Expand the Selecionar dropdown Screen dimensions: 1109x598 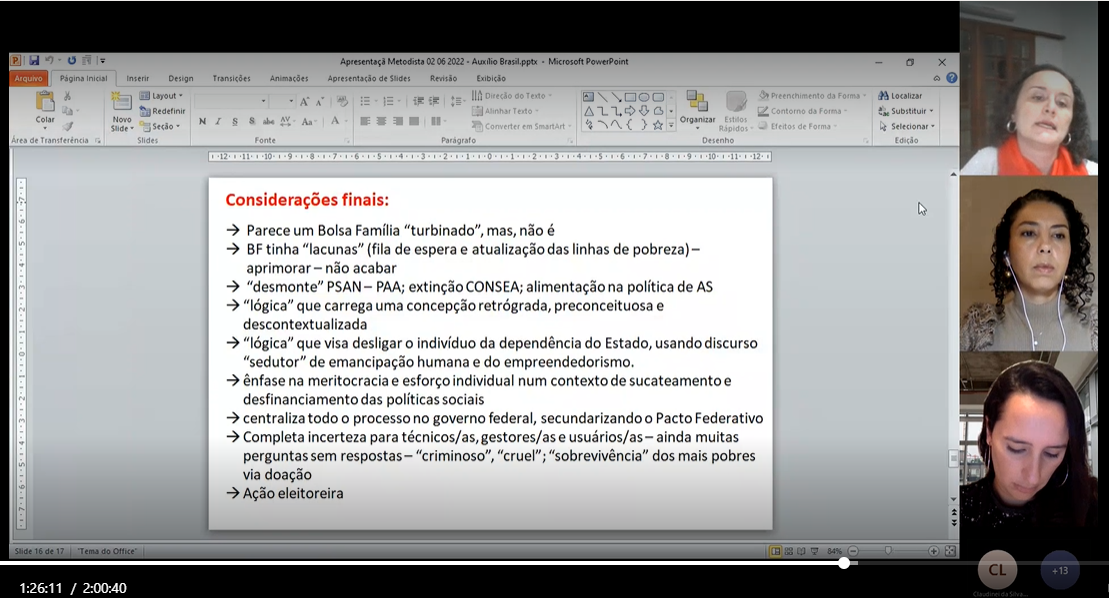(906, 126)
